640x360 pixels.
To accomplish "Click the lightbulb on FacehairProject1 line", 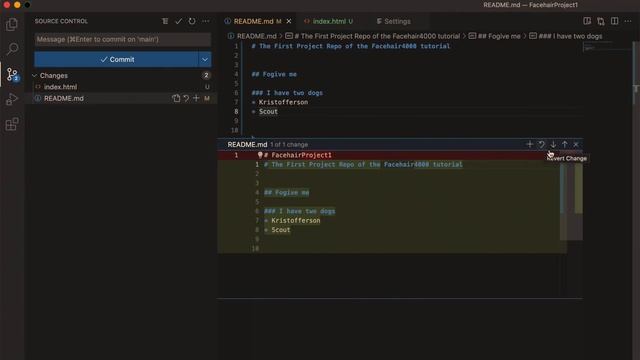I will 260,155.
